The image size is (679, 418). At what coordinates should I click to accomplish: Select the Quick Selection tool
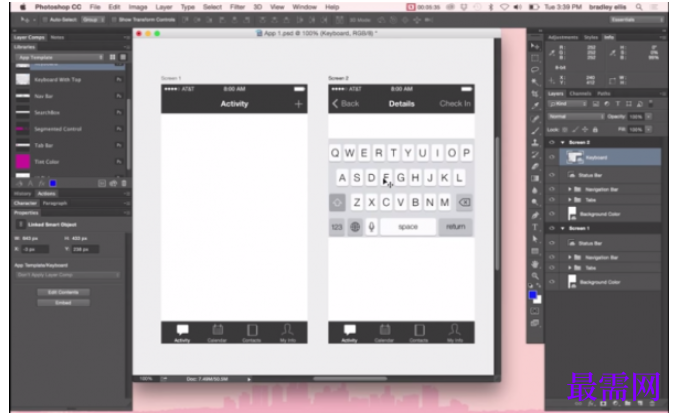coord(535,81)
